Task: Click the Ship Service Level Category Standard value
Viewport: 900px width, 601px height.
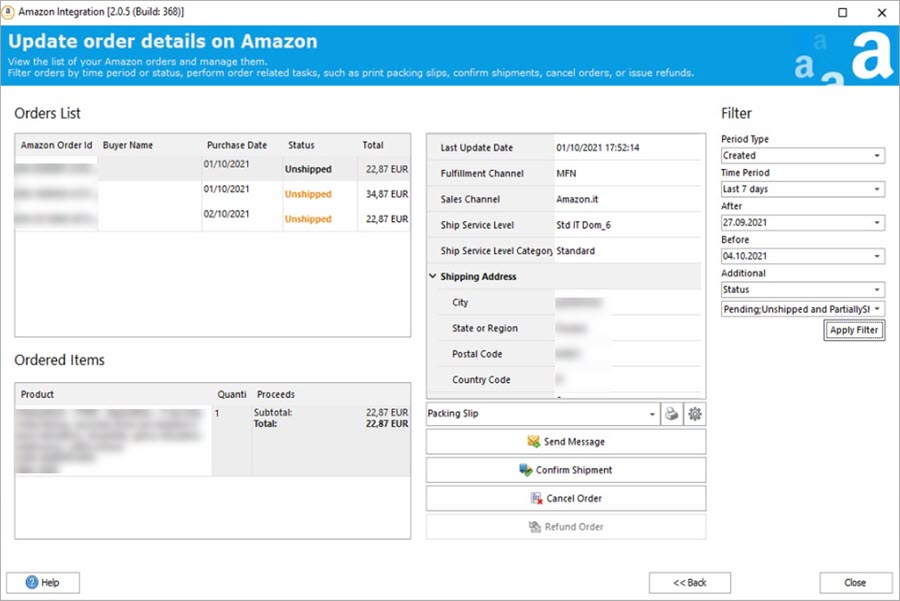Action: (575, 251)
